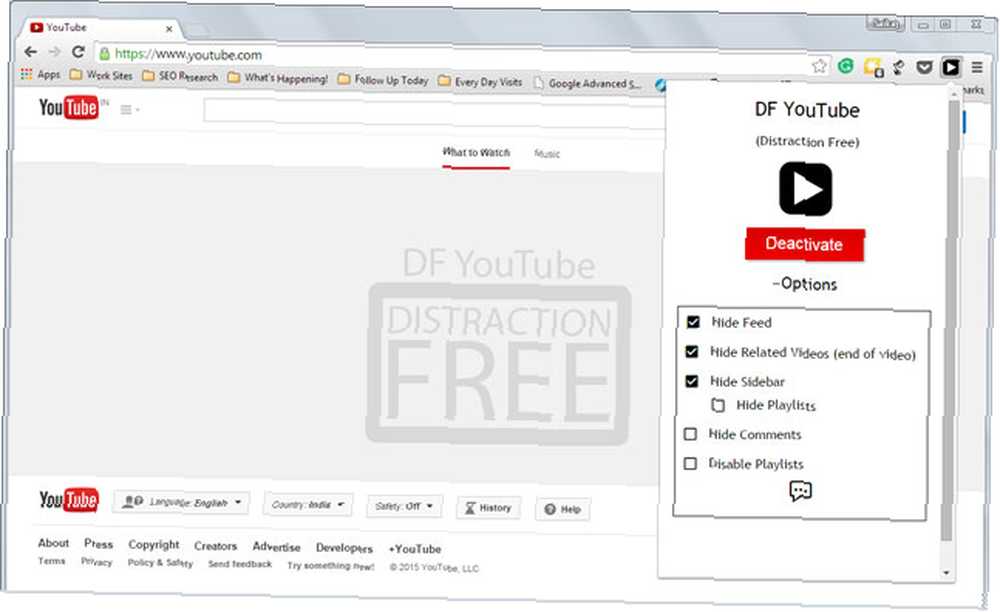Click the Help button
The height and width of the screenshot is (612, 1000).
[563, 509]
